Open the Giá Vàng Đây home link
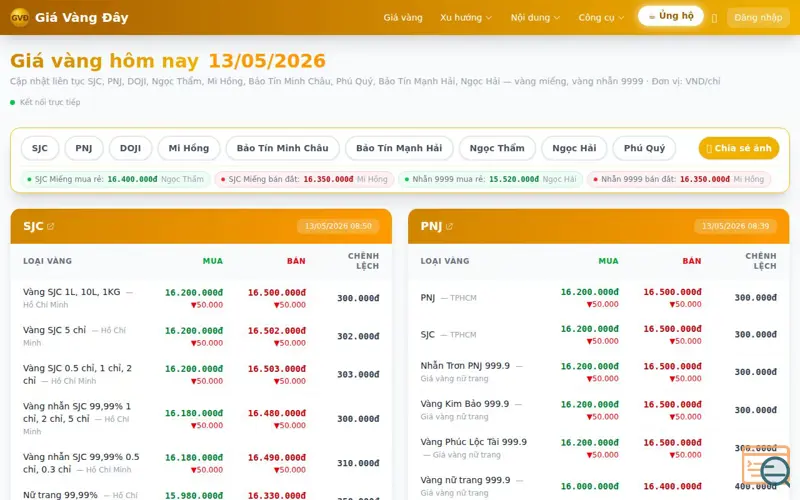The image size is (800, 500). [69, 17]
